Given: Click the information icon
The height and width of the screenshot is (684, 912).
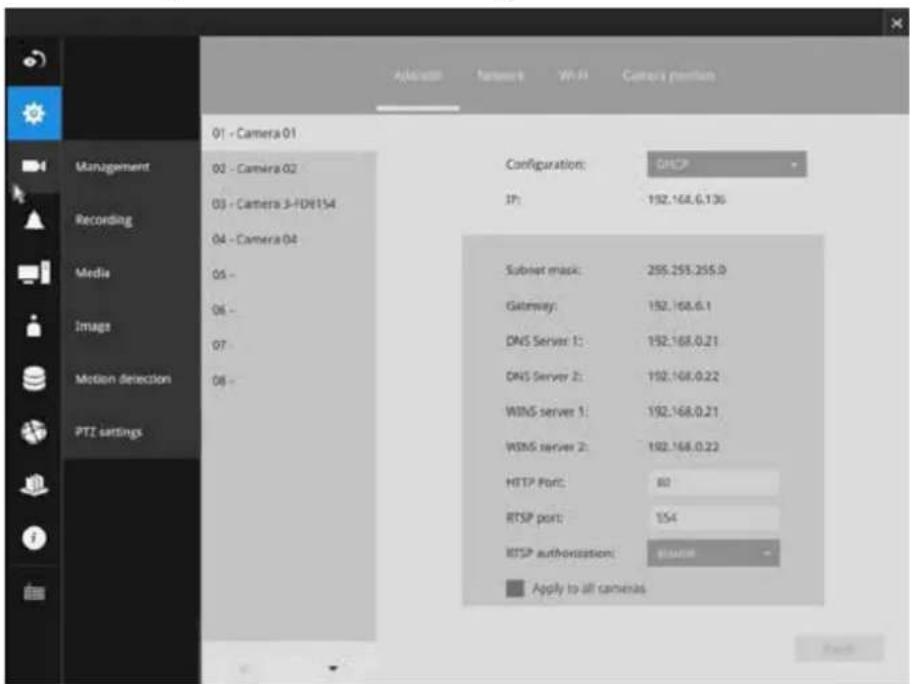Looking at the screenshot, I should (34, 538).
